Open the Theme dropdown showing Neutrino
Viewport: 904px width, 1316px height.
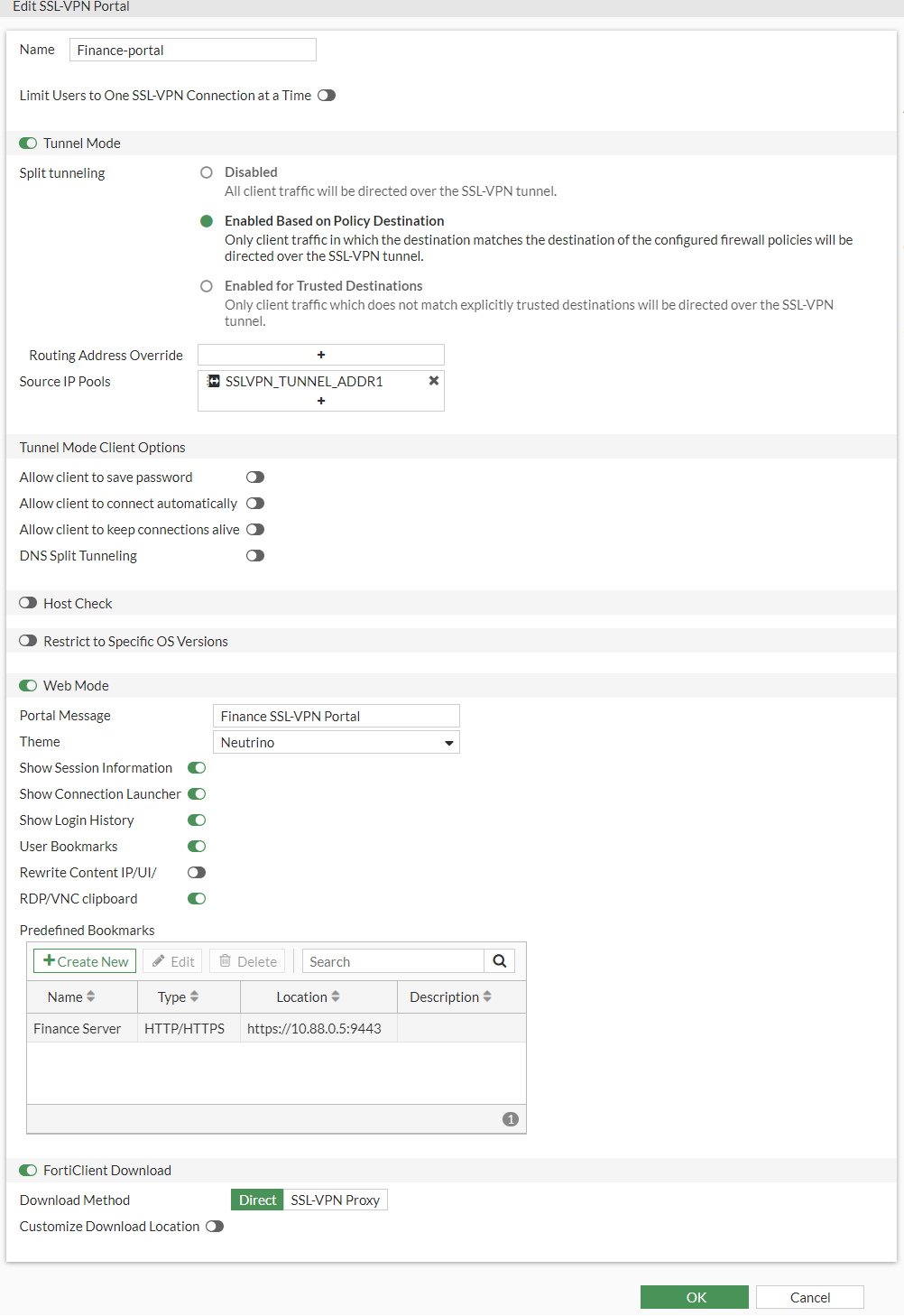(336, 743)
